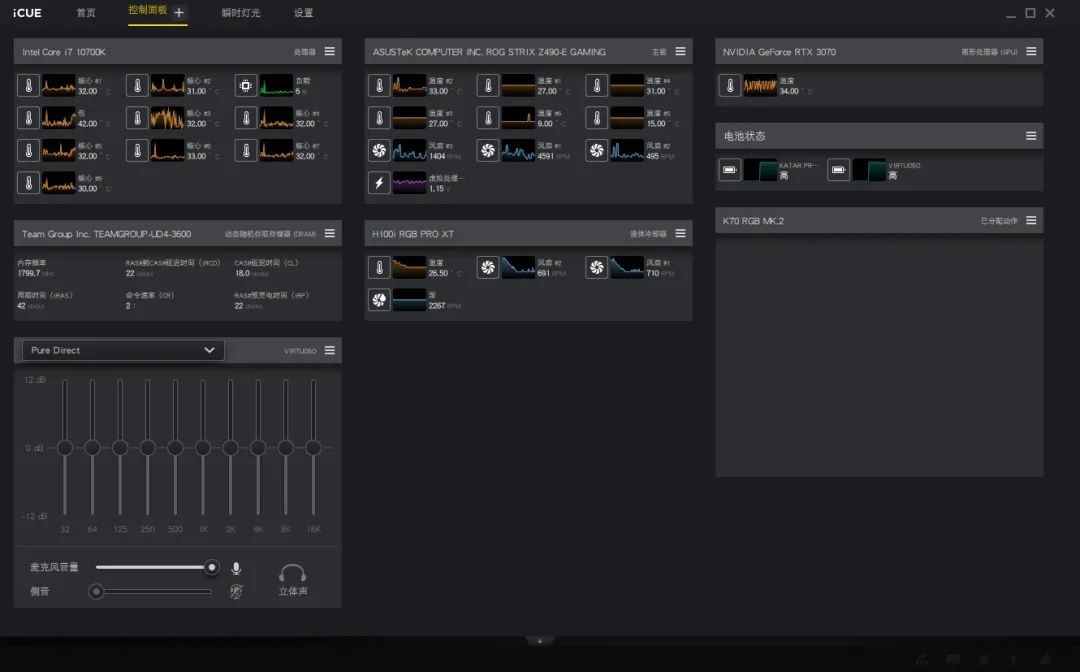This screenshot has height=672, width=1080.
Task: Click thermometer icon beside CPU 42.00 reading
Action: pyautogui.click(x=28, y=118)
